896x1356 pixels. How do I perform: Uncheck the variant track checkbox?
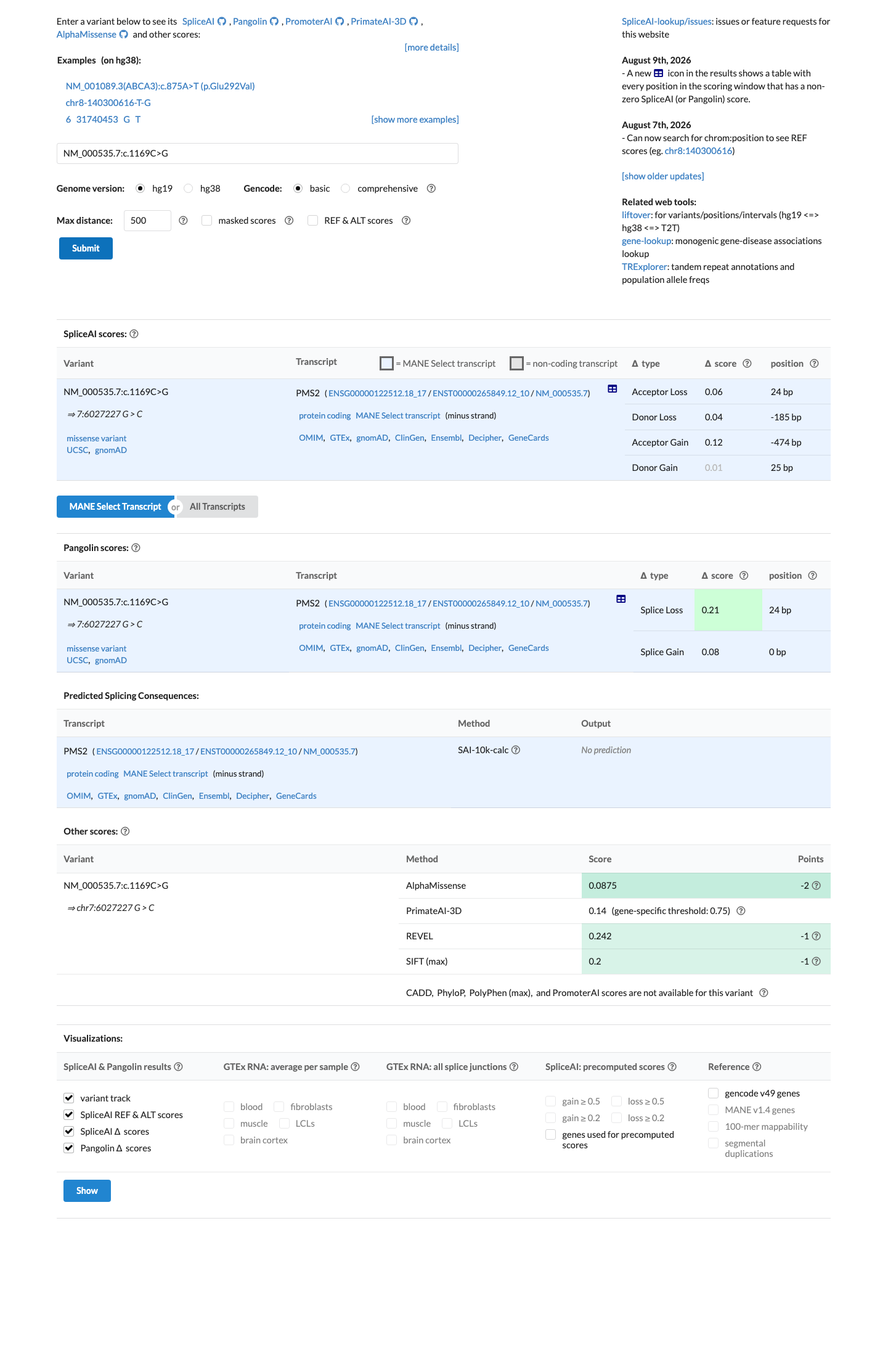[x=69, y=1098]
